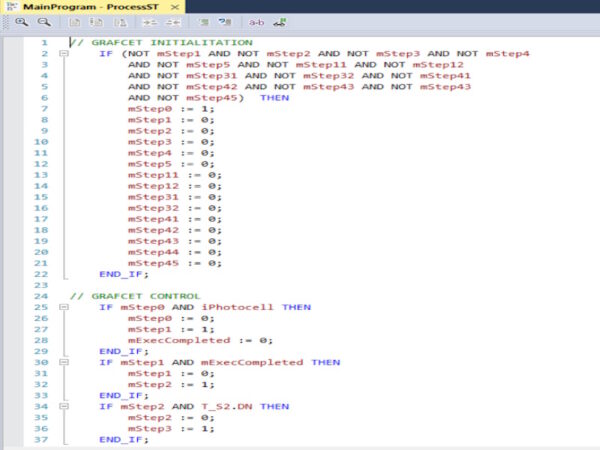This screenshot has width=600, height=450.
Task: Click line number 23 in the gutter
Action: click(41, 285)
